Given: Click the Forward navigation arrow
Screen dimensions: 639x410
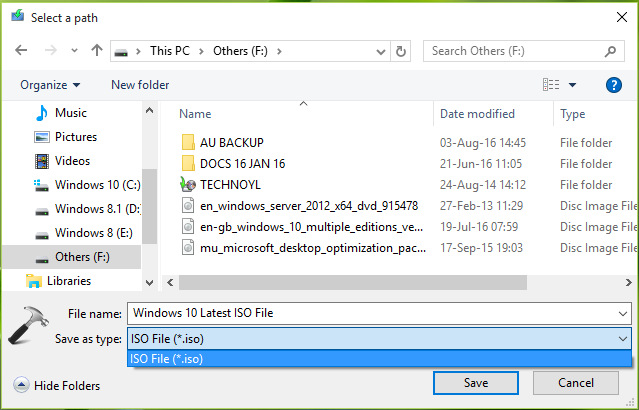Looking at the screenshot, I should click(x=51, y=51).
